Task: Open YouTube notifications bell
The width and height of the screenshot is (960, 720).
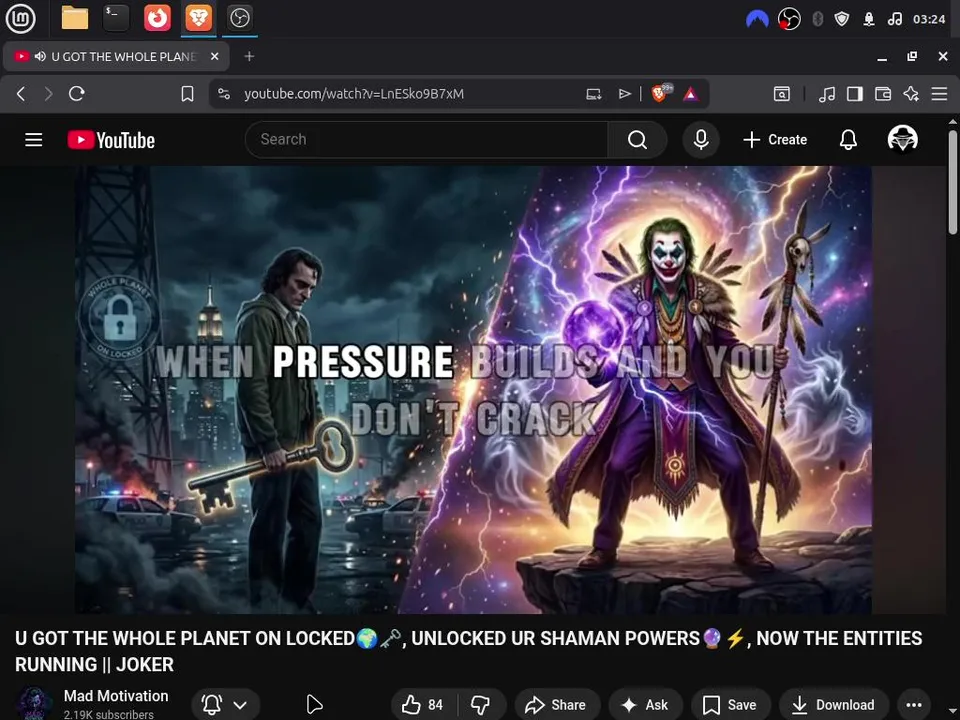Action: pyautogui.click(x=848, y=140)
